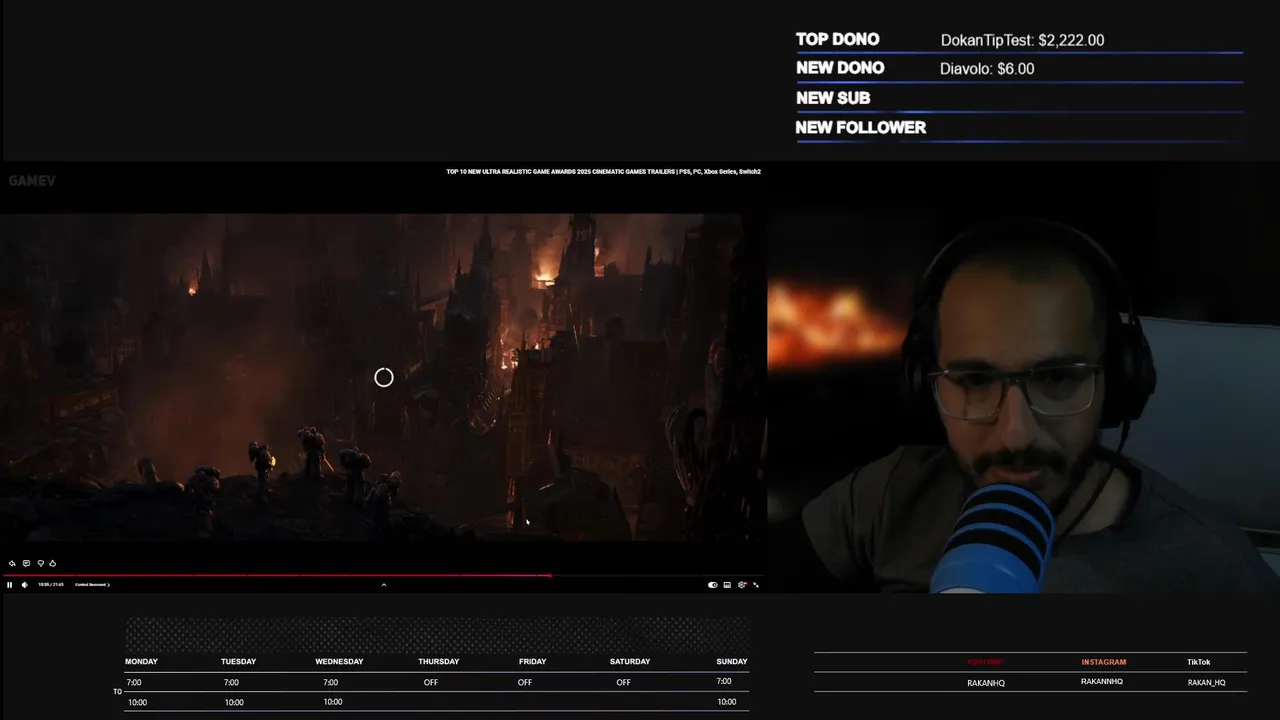Click the video title text at top
Image resolution: width=1280 pixels, height=720 pixels.
coord(604,172)
